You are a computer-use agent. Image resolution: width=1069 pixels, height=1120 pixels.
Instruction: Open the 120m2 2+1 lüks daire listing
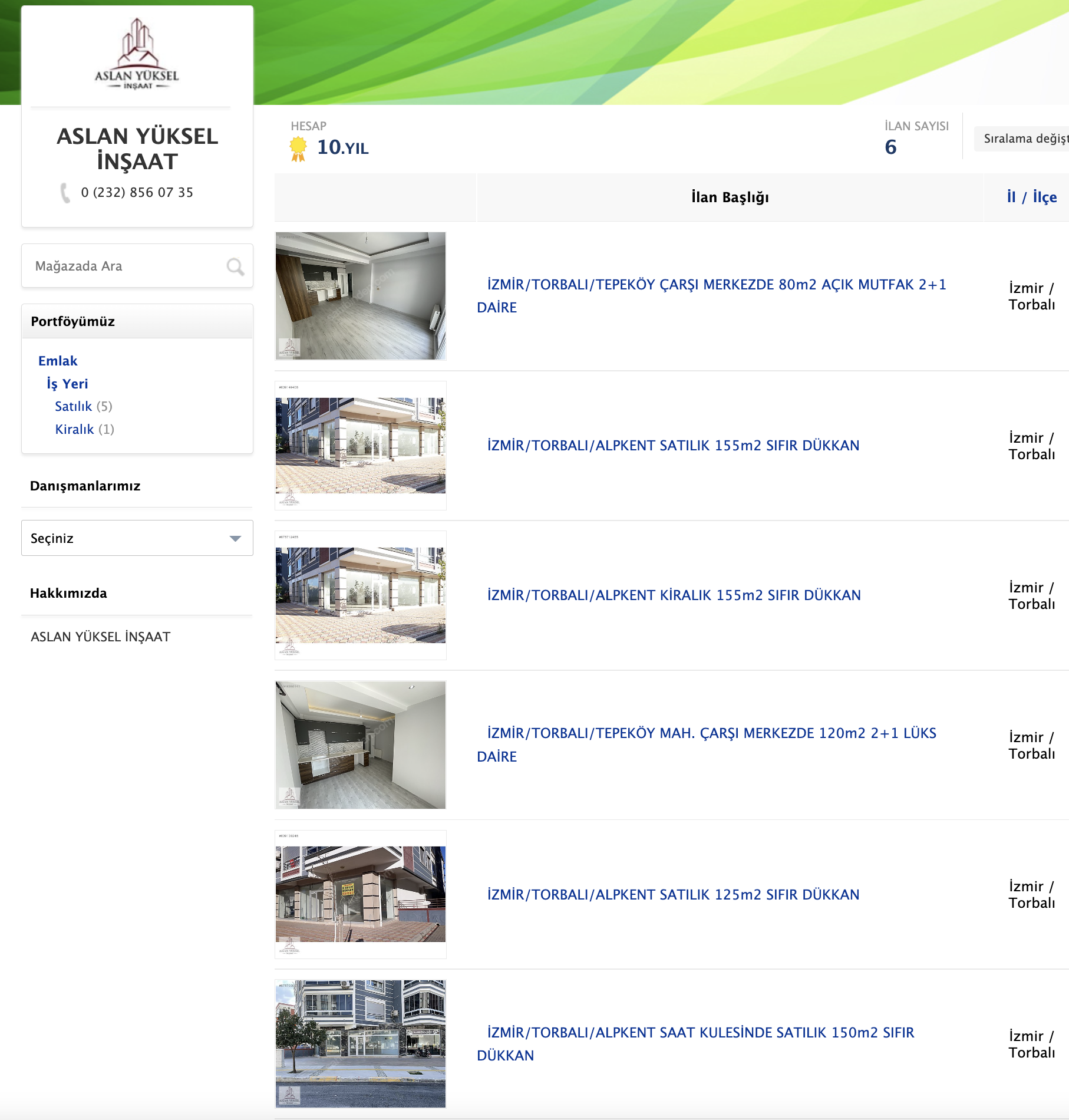coord(711,734)
